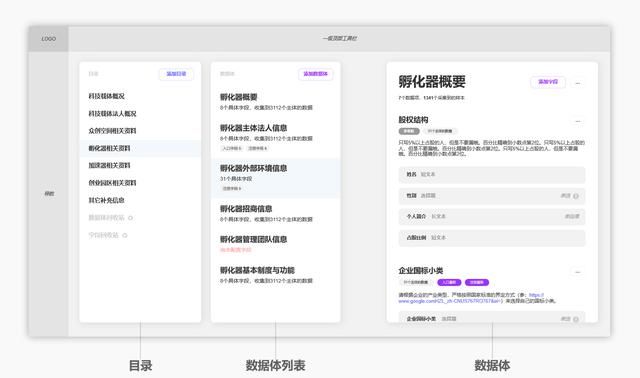
Task: Open 数据体回收站 in the directory
Action: point(107,218)
